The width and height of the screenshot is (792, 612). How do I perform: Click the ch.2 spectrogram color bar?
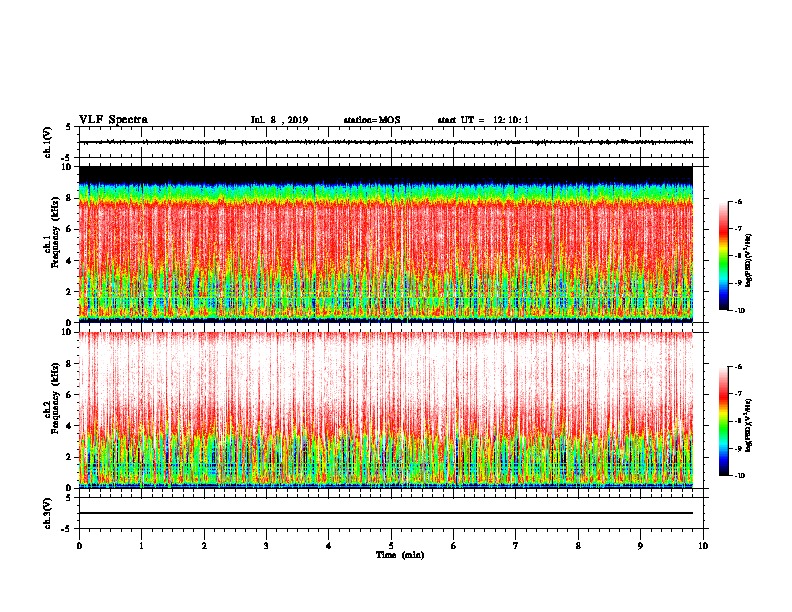(723, 421)
